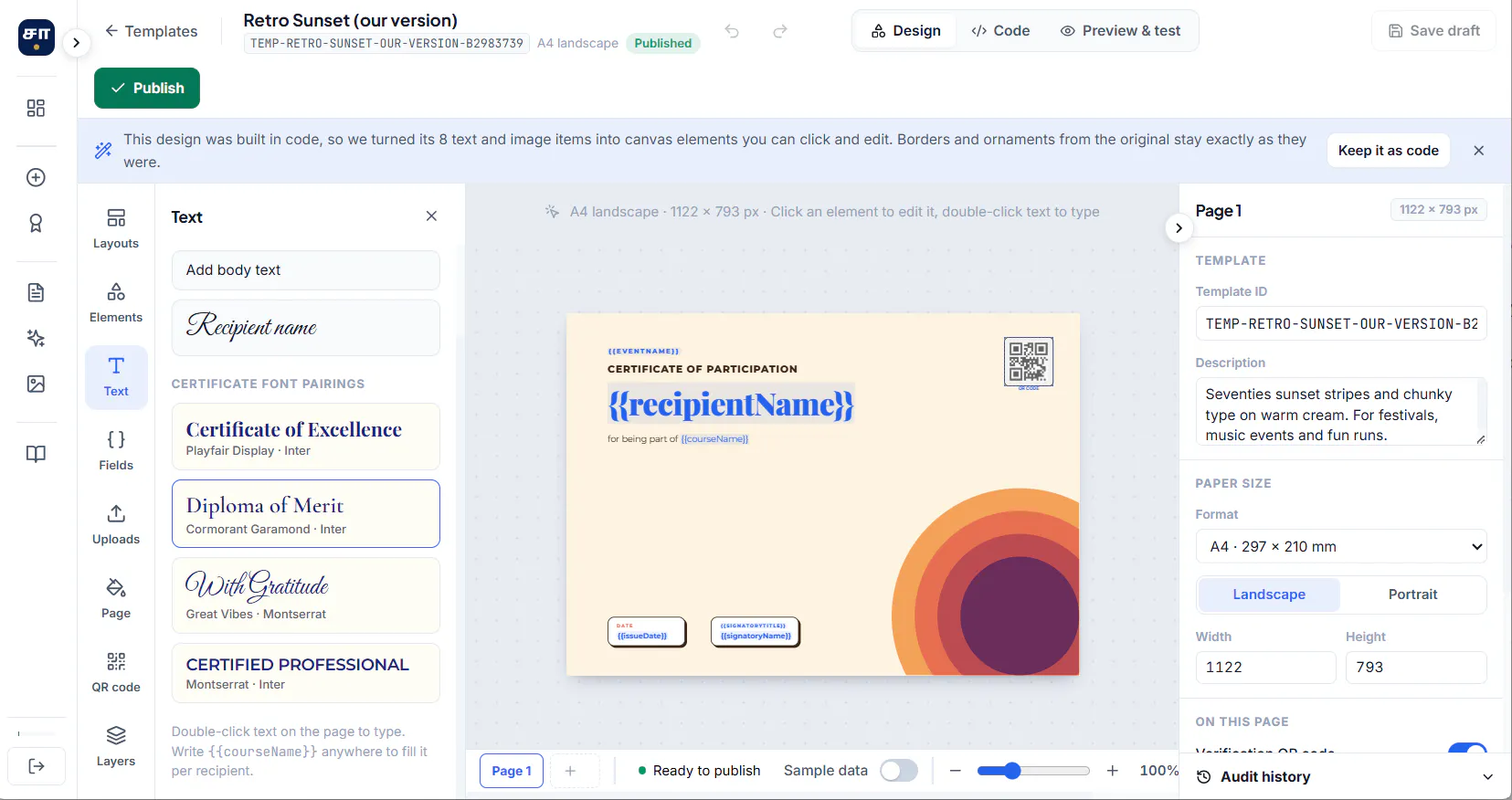Redo the last change
1512x800 pixels.
[779, 31]
